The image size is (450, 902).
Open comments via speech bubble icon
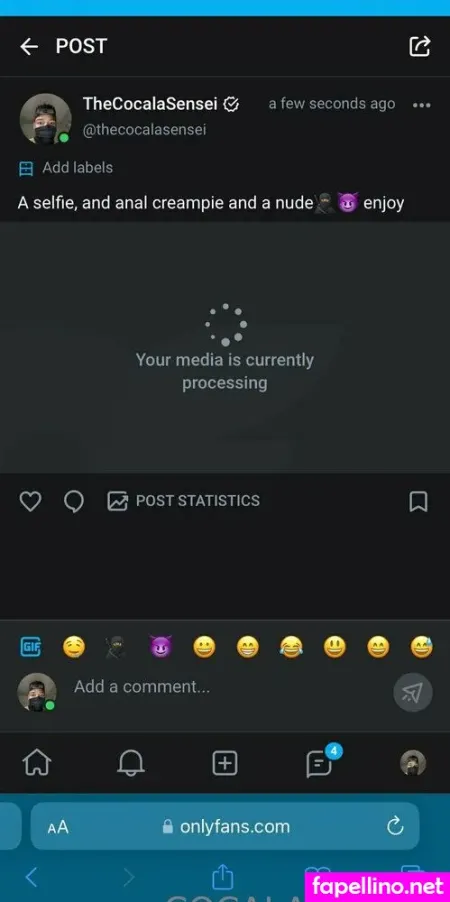coord(74,501)
